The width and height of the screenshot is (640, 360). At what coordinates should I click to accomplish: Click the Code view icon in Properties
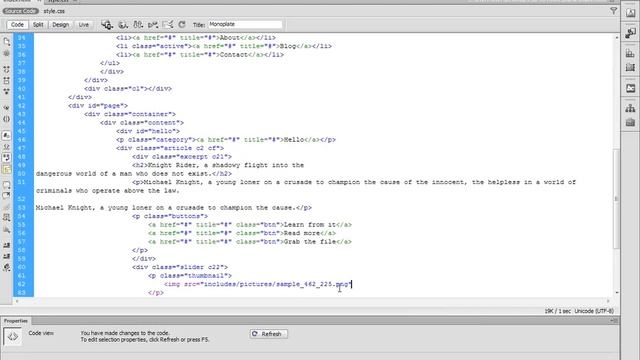pos(12,337)
